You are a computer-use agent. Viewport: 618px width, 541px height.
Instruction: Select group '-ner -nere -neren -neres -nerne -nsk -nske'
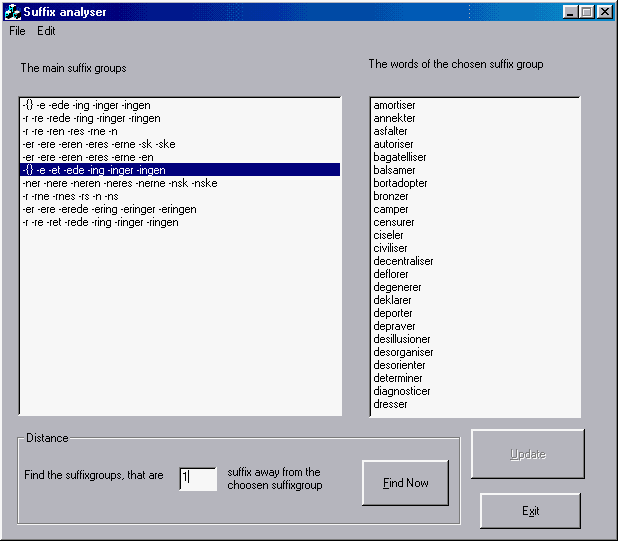[x=180, y=183]
